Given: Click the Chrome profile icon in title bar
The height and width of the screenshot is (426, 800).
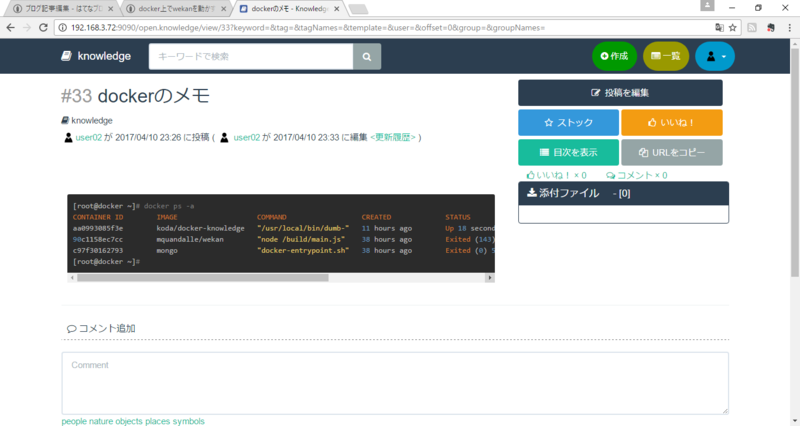Looking at the screenshot, I should [707, 6].
